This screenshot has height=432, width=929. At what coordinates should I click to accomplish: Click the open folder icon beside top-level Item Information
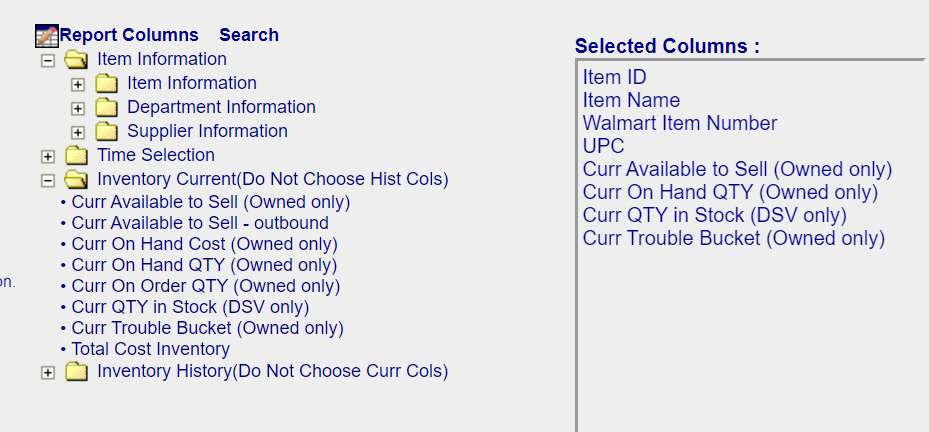[76, 60]
